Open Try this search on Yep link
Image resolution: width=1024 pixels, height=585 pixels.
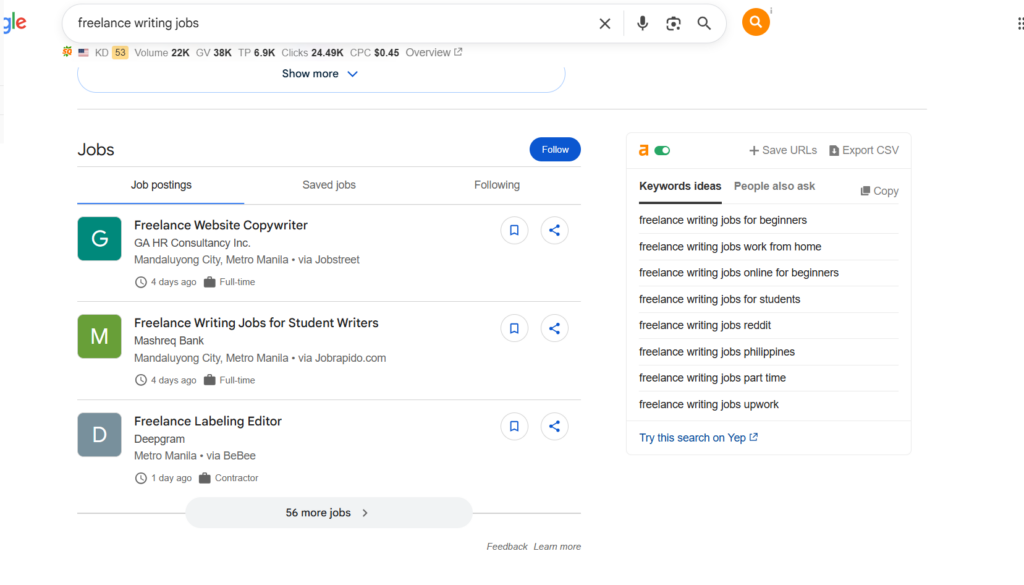point(698,438)
